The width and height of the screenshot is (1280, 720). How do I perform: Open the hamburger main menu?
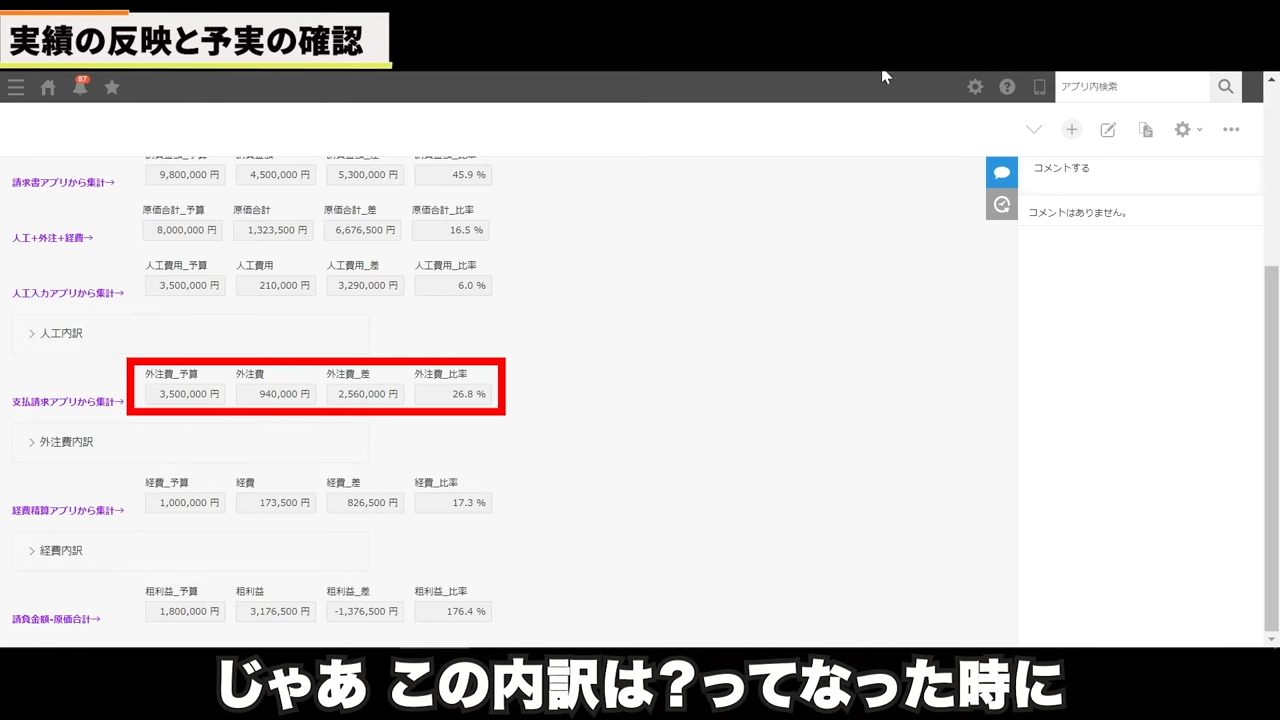pos(15,87)
